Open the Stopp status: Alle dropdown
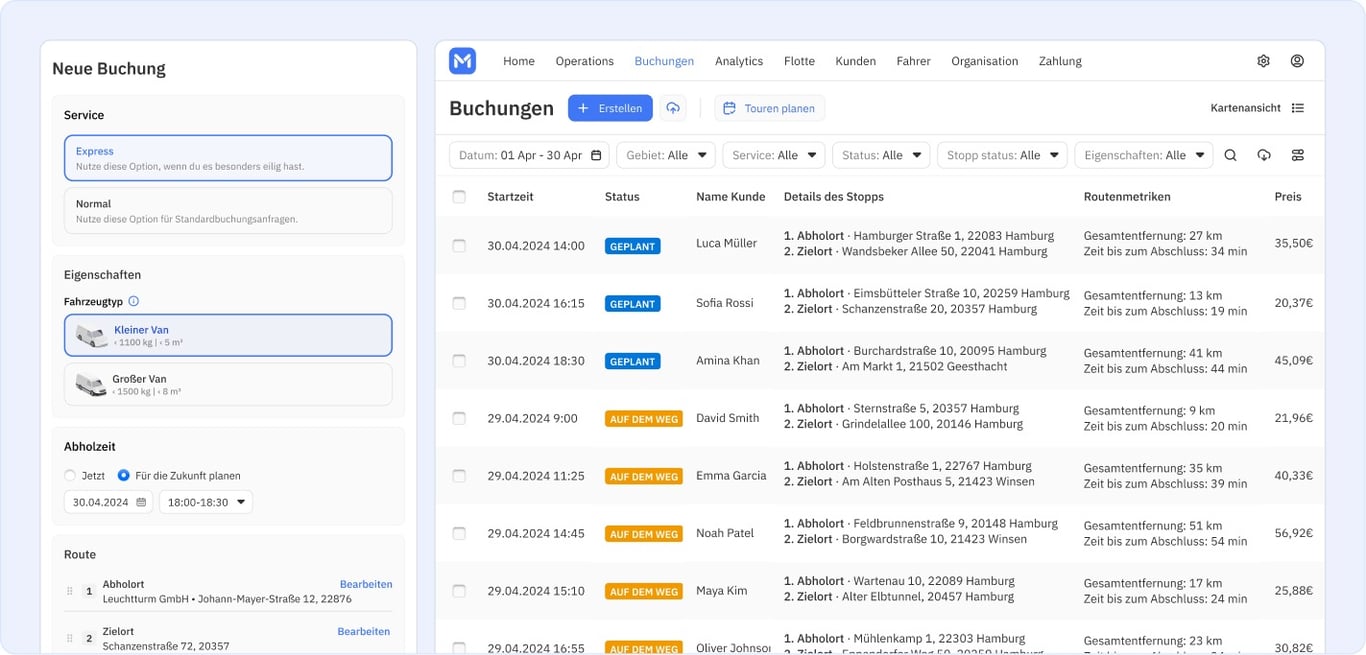1366x655 pixels. [1002, 155]
